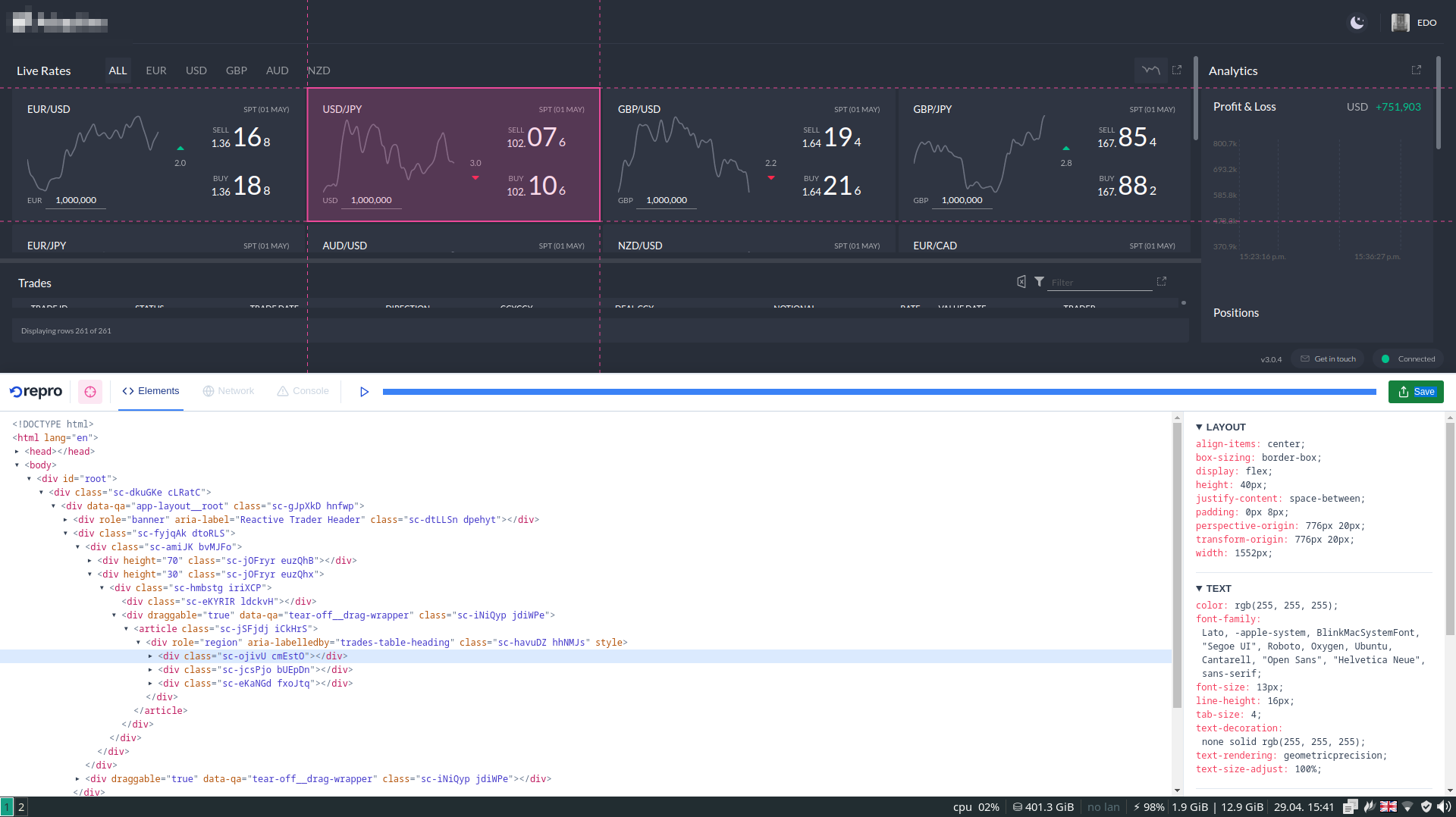This screenshot has width=1456, height=817.
Task: Toggle the repro element inspector target
Action: (90, 391)
